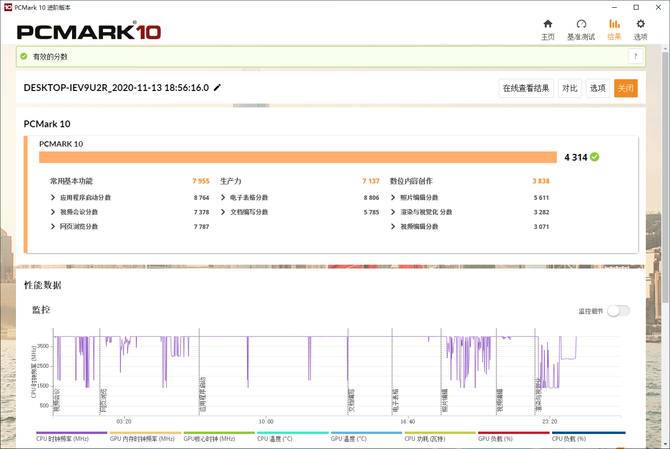The image size is (670, 449).
Task: Click the green valid score checkmark icon
Action: [24, 56]
